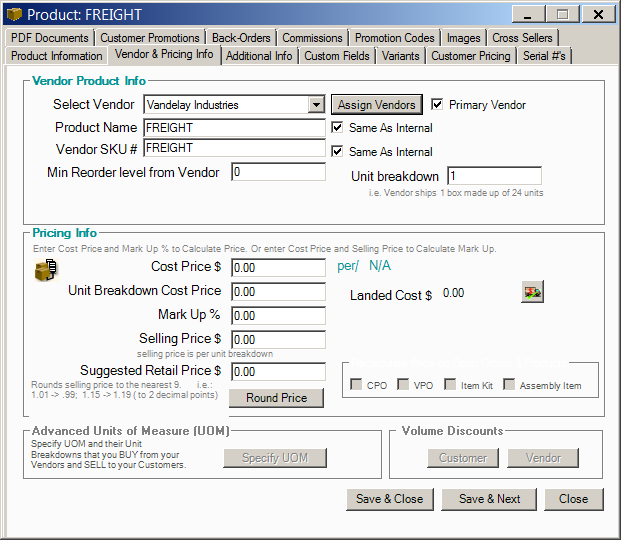Click the Save & Next button
Viewport: 621px width, 540px height.
(490, 499)
